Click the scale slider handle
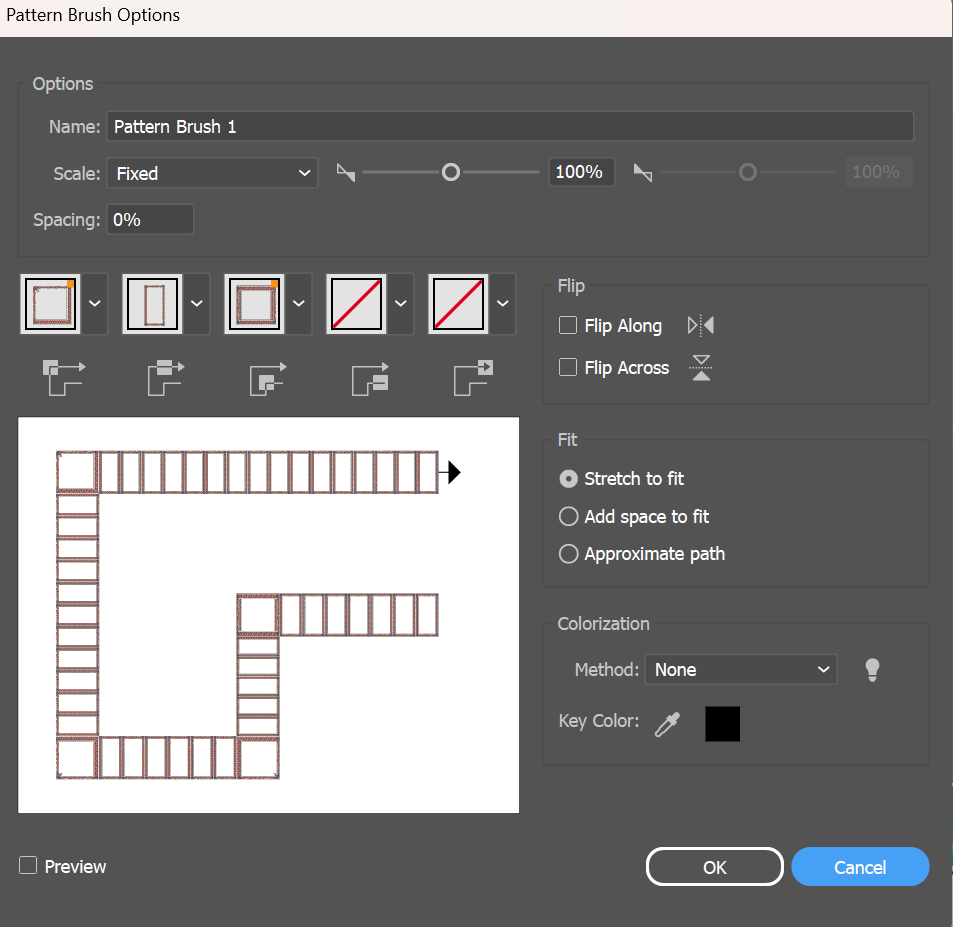Image resolution: width=953 pixels, height=927 pixels. (x=451, y=173)
